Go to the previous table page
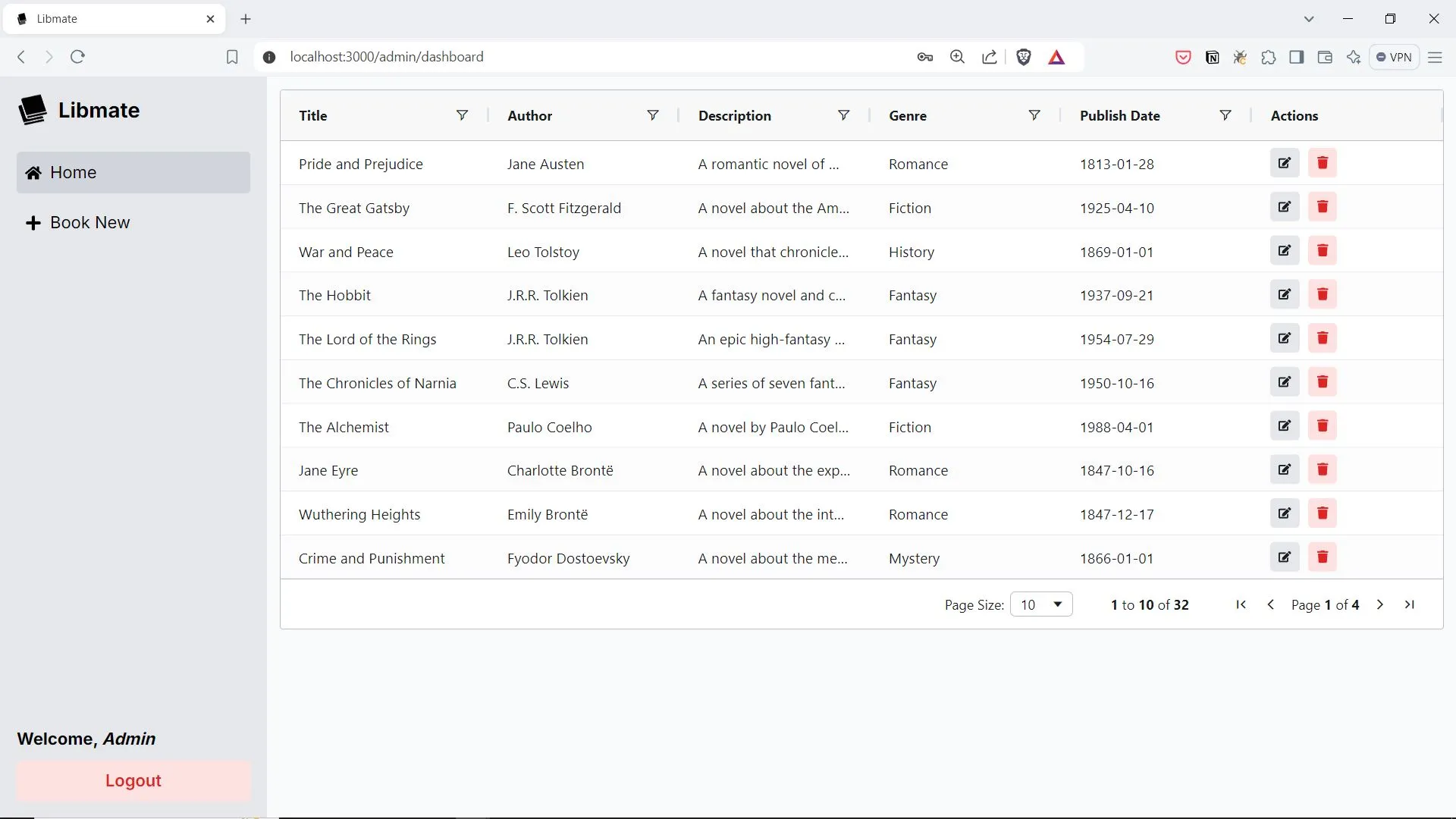The width and height of the screenshot is (1456, 819). point(1271,604)
